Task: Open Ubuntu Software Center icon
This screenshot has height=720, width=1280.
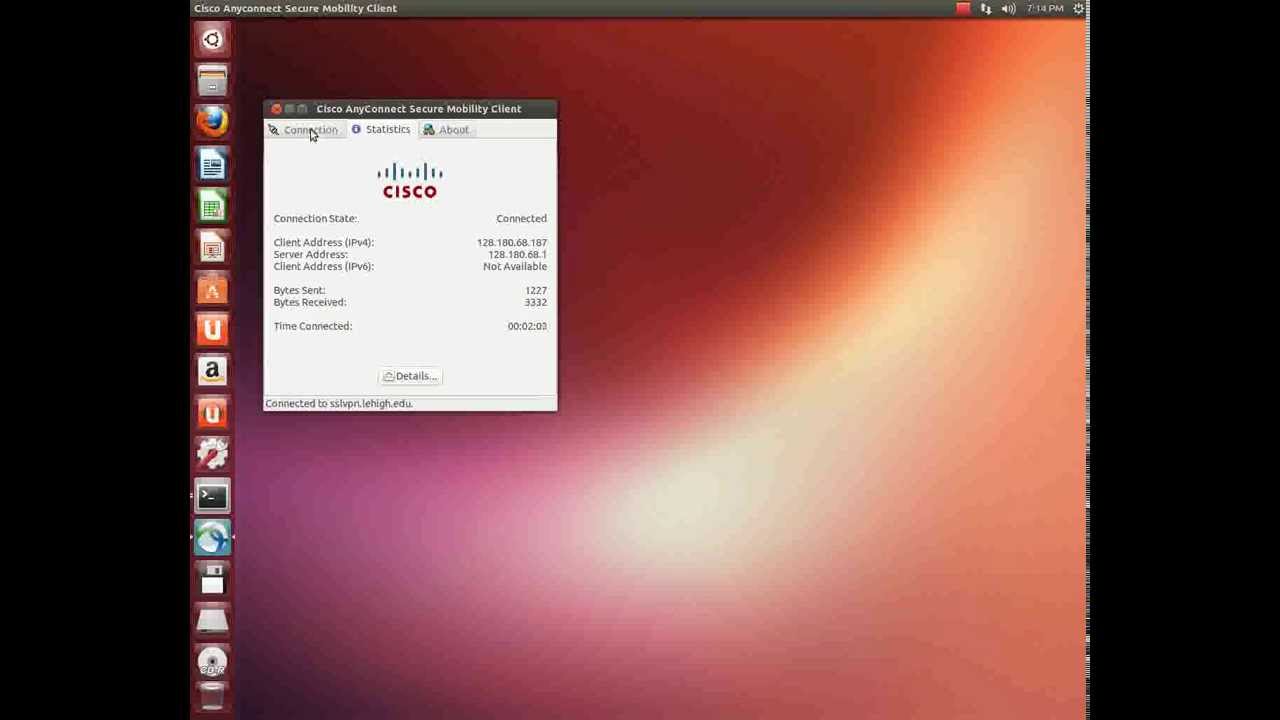Action: 212,289
